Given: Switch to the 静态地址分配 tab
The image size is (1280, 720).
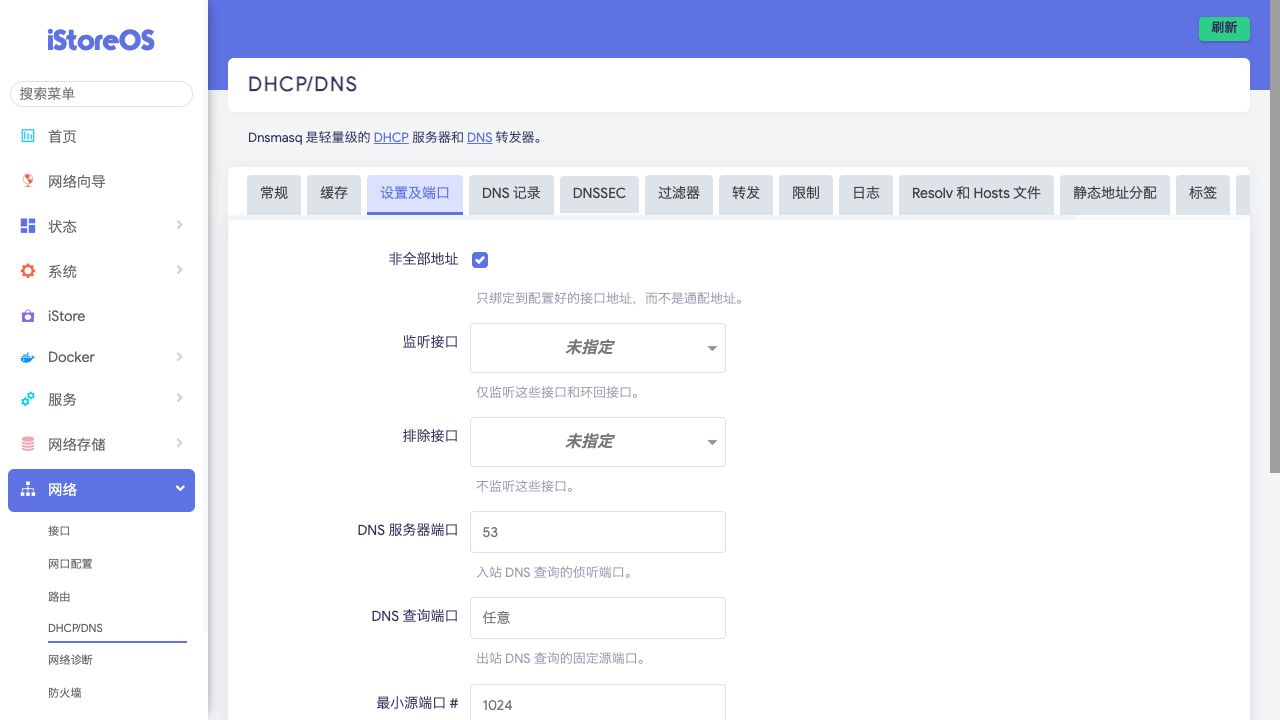Looking at the screenshot, I should 1114,193.
